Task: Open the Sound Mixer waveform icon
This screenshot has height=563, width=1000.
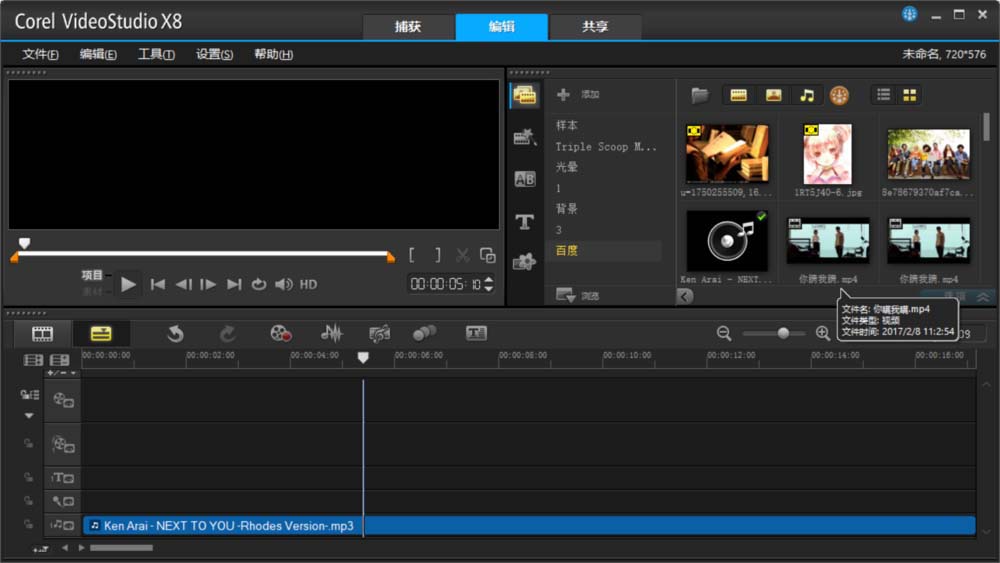Action: tap(331, 333)
